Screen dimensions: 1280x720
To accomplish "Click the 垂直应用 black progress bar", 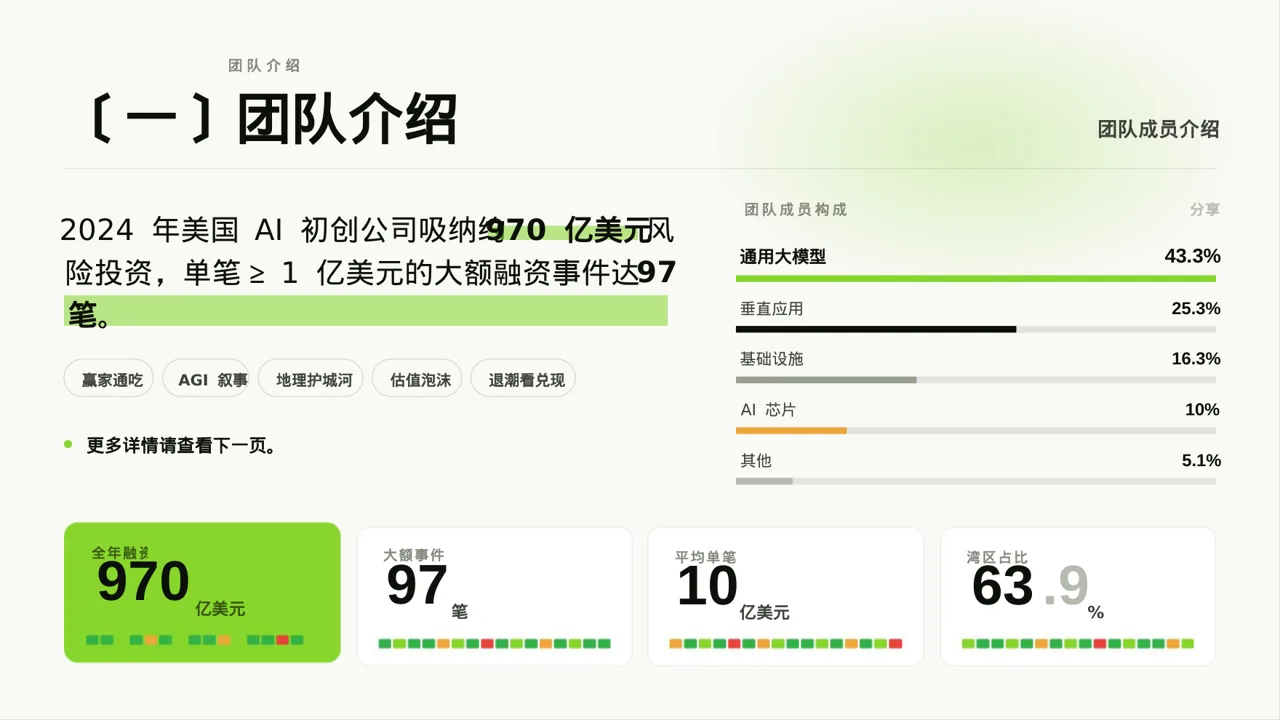I will (876, 329).
